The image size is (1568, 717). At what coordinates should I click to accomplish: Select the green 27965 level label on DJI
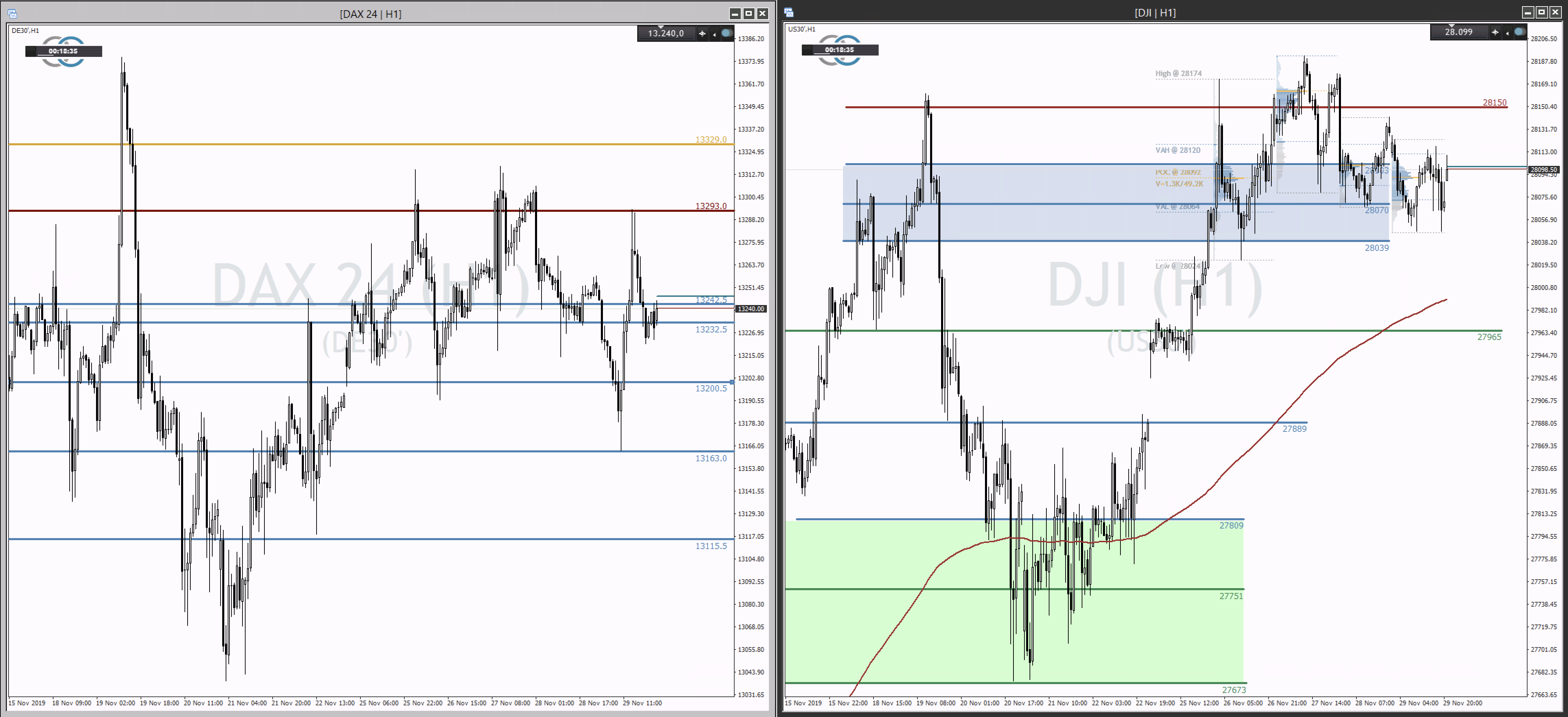[x=1489, y=337]
